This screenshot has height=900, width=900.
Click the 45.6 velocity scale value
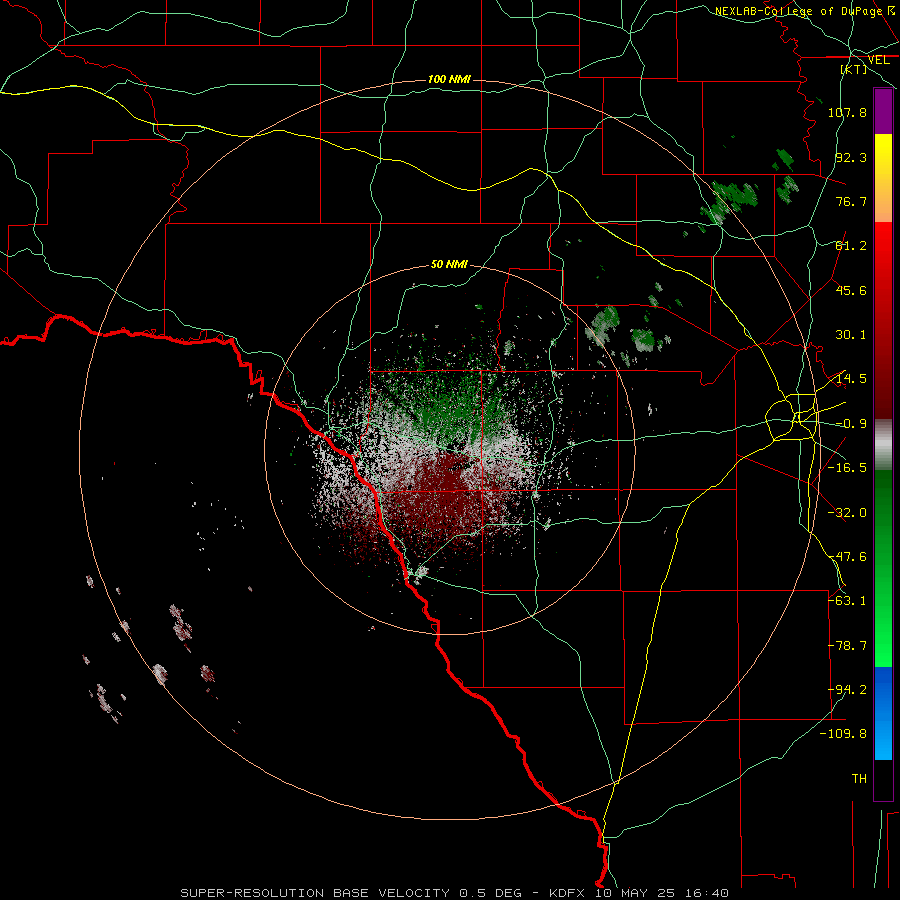click(851, 290)
